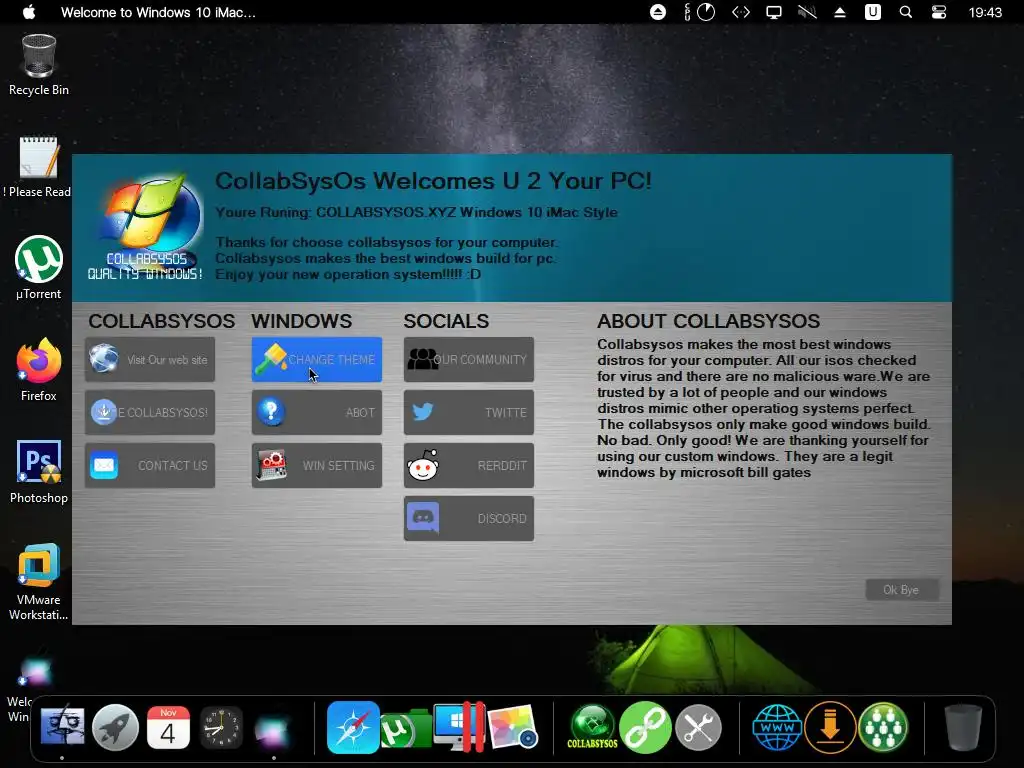Screen dimensions: 1024x768
Task: Open the Our Community button
Action: [x=469, y=359]
